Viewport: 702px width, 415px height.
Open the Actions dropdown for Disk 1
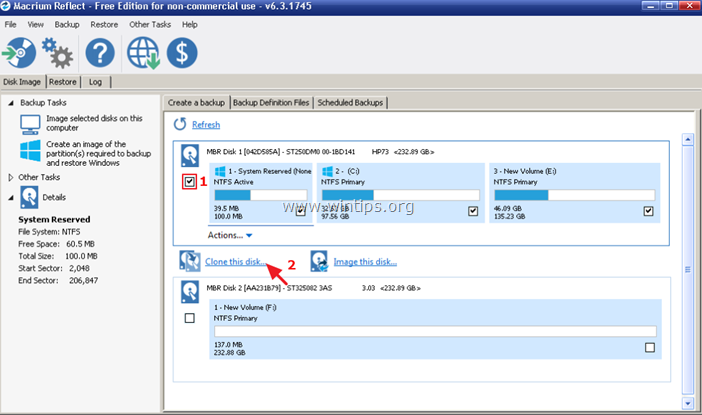(x=230, y=235)
